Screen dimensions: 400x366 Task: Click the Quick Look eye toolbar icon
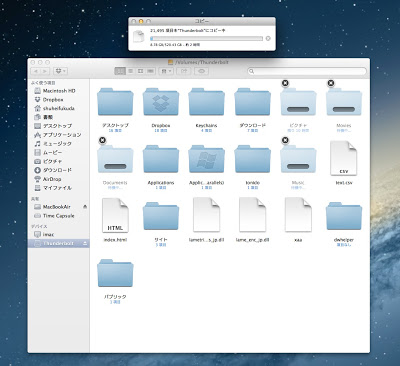[201, 71]
